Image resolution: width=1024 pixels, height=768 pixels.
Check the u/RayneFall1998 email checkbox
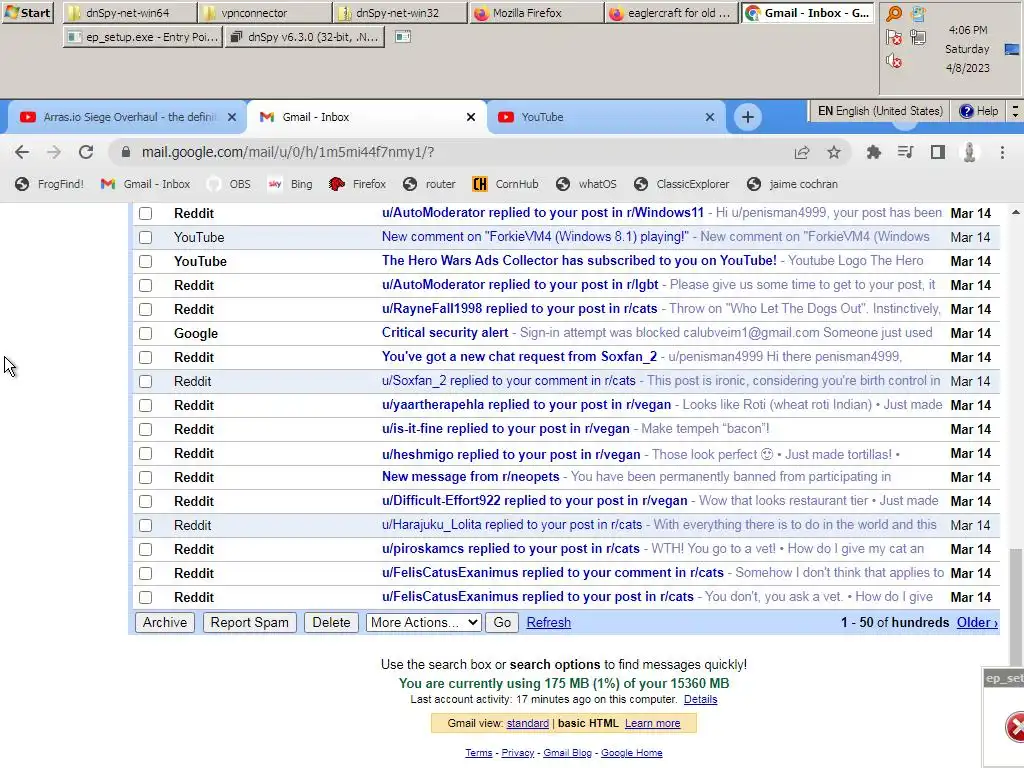click(146, 310)
